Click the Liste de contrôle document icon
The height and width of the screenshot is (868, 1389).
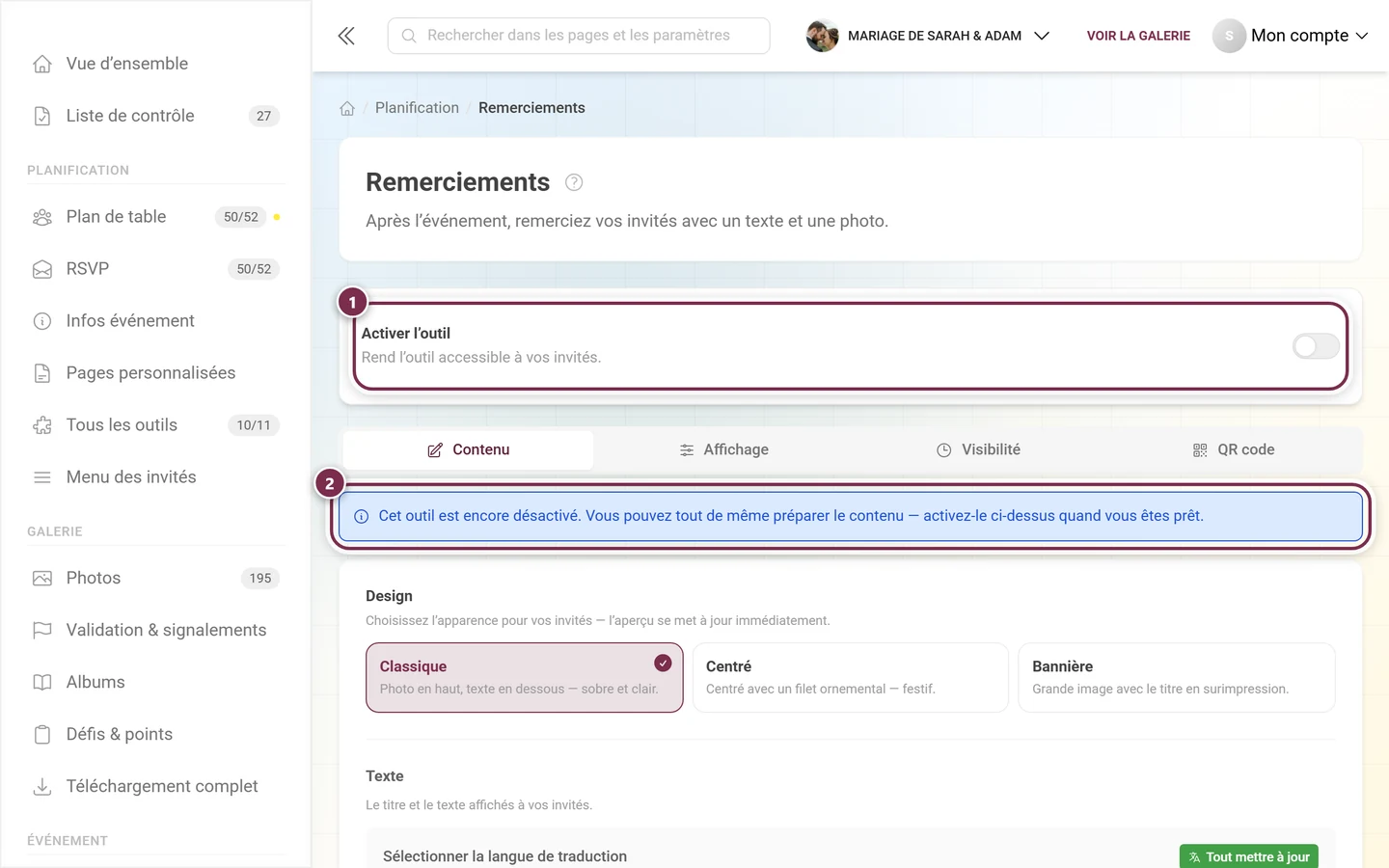pos(42,116)
